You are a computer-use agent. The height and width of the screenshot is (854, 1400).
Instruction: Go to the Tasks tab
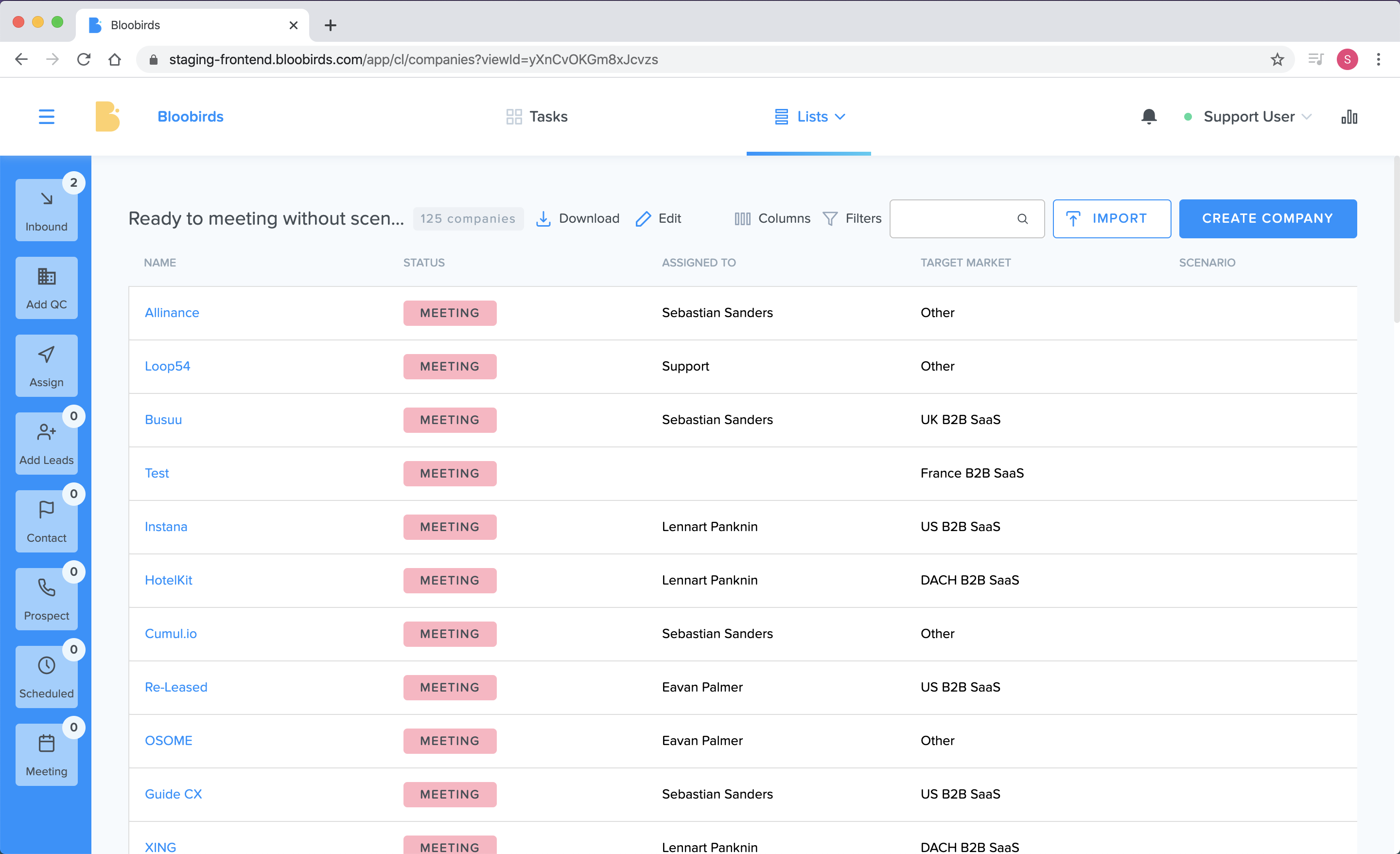click(536, 117)
